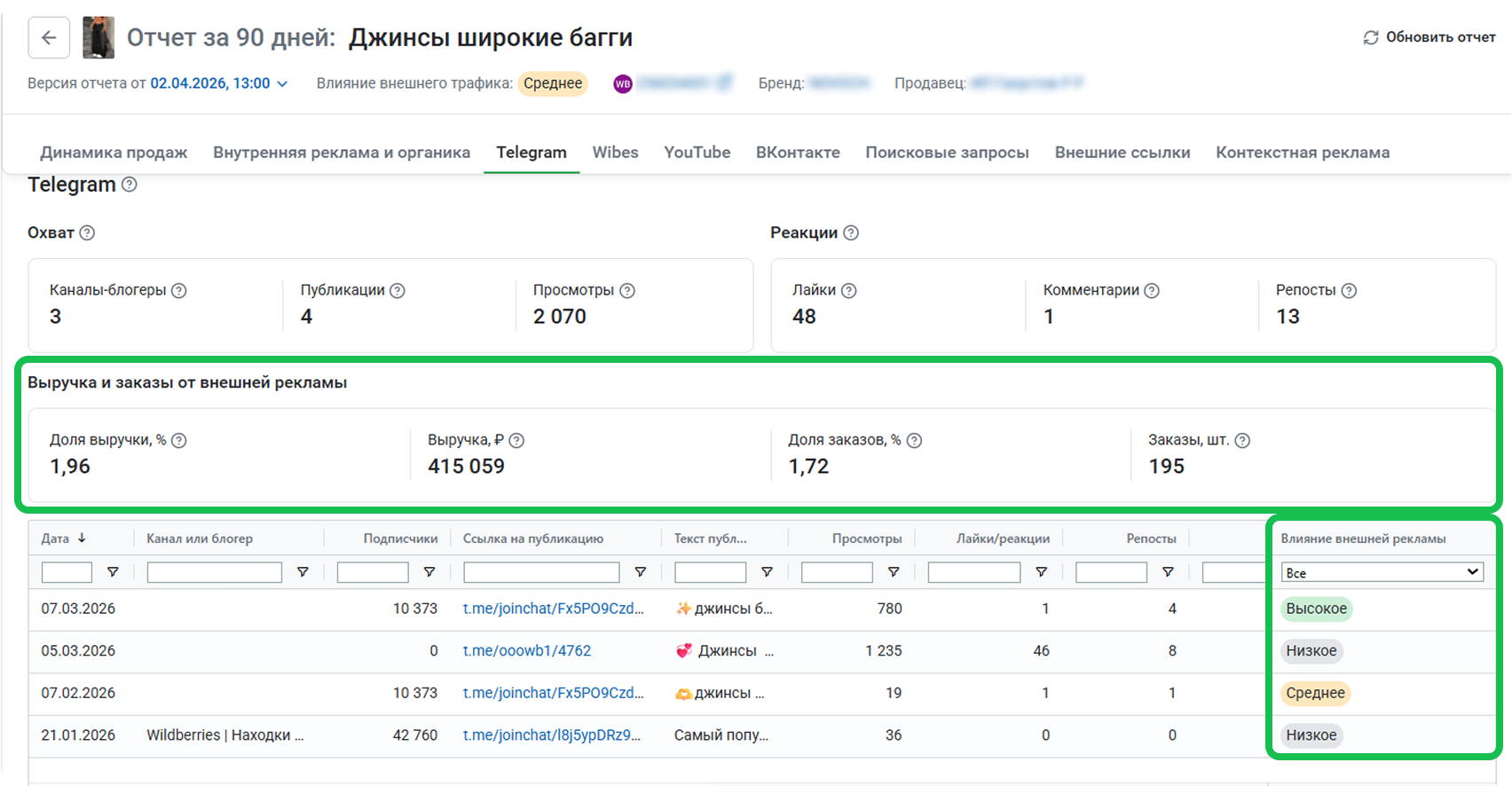Switch to the YouTube tab

click(x=697, y=153)
